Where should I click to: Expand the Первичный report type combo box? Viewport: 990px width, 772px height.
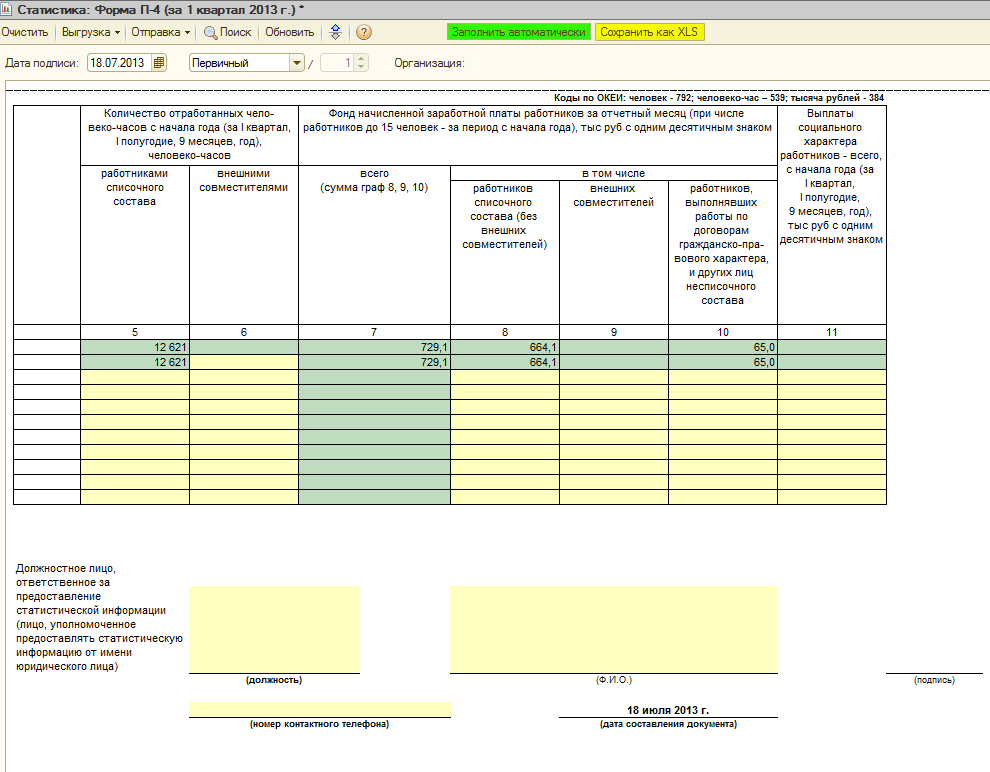(x=297, y=63)
